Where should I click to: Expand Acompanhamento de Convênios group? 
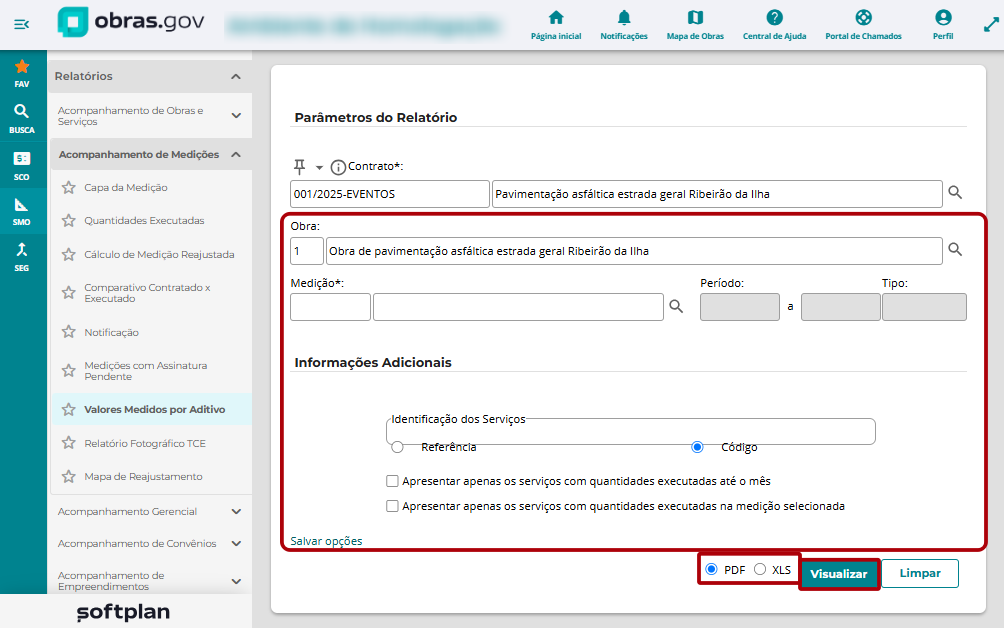click(x=236, y=543)
